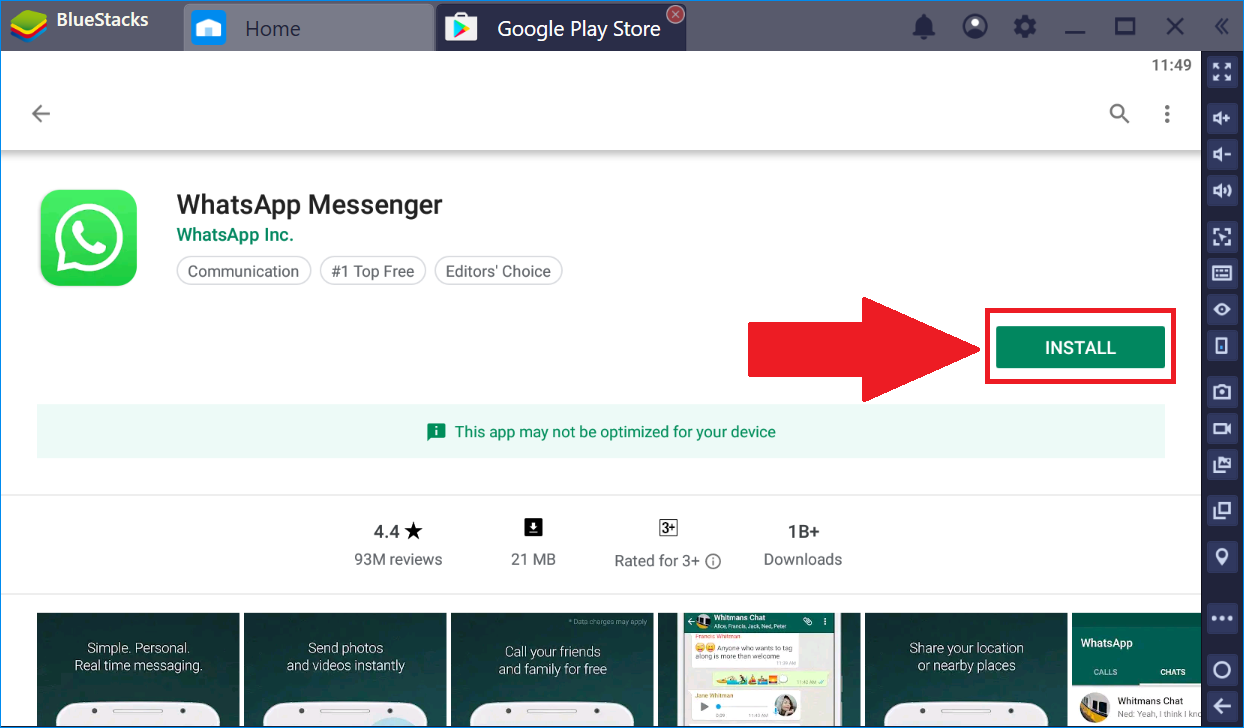Viewport: 1244px width, 728px height.
Task: Select the Communication category chip
Action: click(243, 271)
